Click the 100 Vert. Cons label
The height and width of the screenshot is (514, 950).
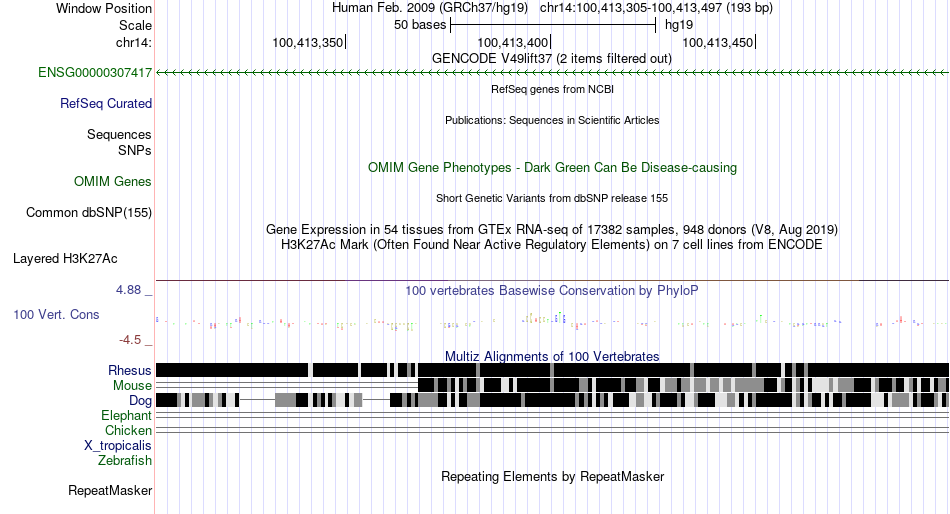[x=56, y=315]
